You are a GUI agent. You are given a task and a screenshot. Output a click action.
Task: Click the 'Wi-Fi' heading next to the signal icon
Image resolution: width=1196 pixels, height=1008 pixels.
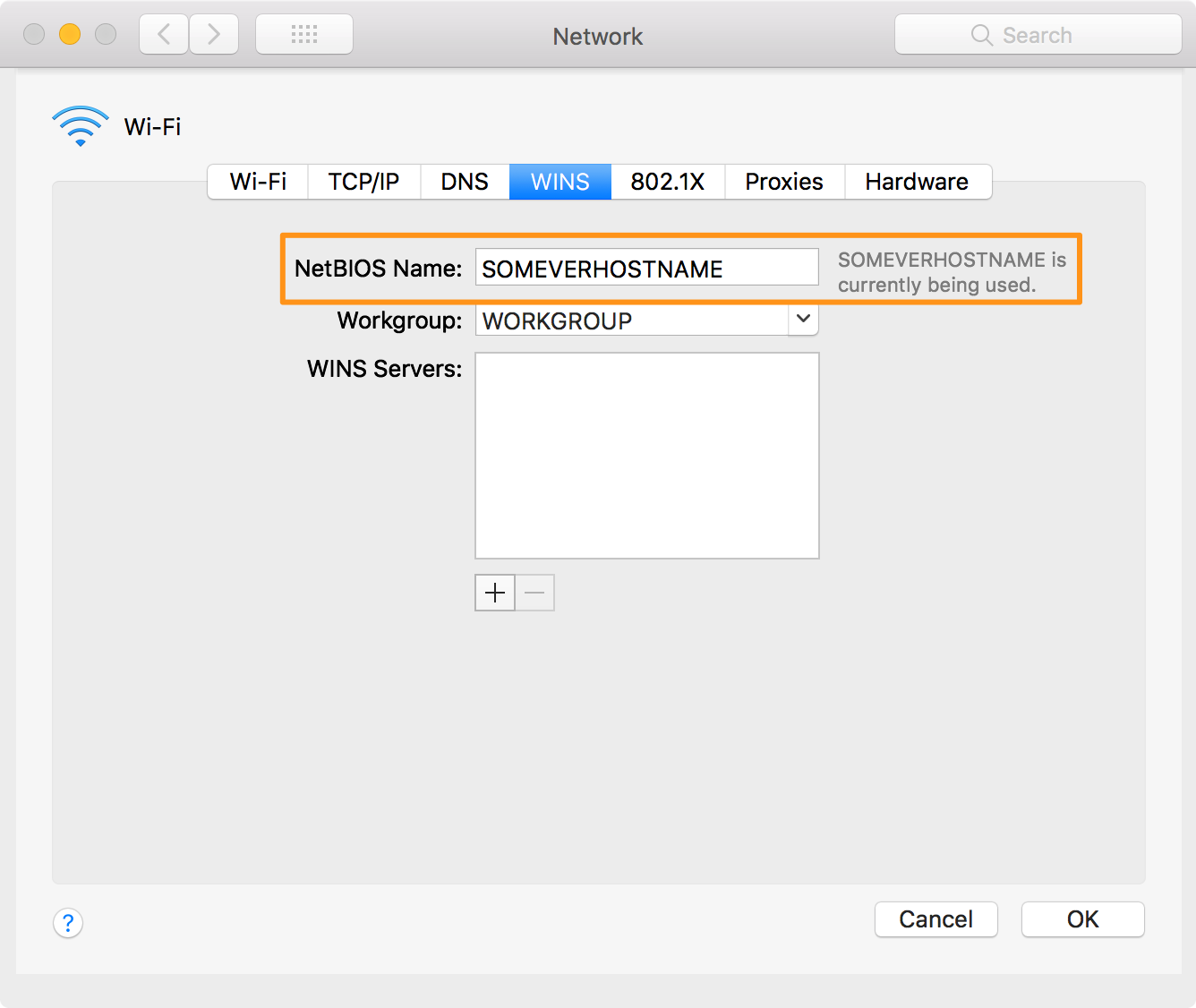(x=153, y=127)
